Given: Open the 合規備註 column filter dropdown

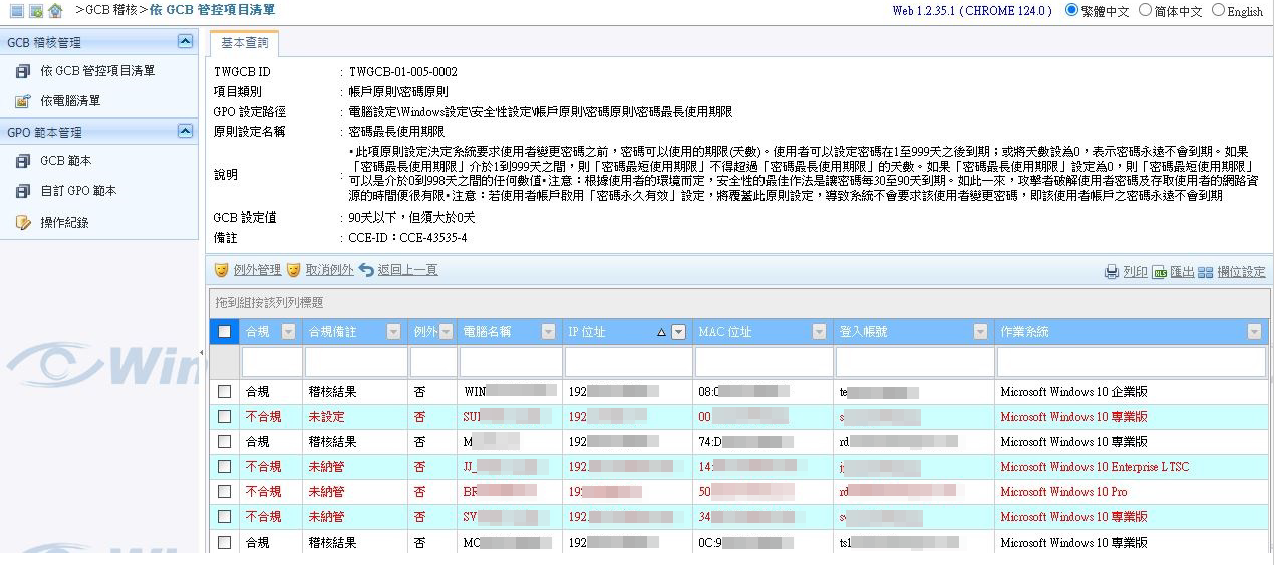Looking at the screenshot, I should coord(396,332).
